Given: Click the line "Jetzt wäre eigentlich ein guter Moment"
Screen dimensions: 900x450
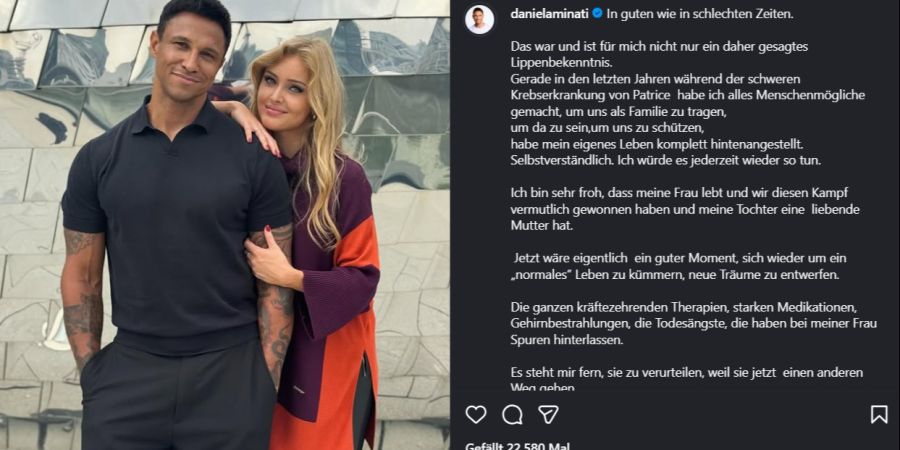Looking at the screenshot, I should pyautogui.click(x=679, y=258).
